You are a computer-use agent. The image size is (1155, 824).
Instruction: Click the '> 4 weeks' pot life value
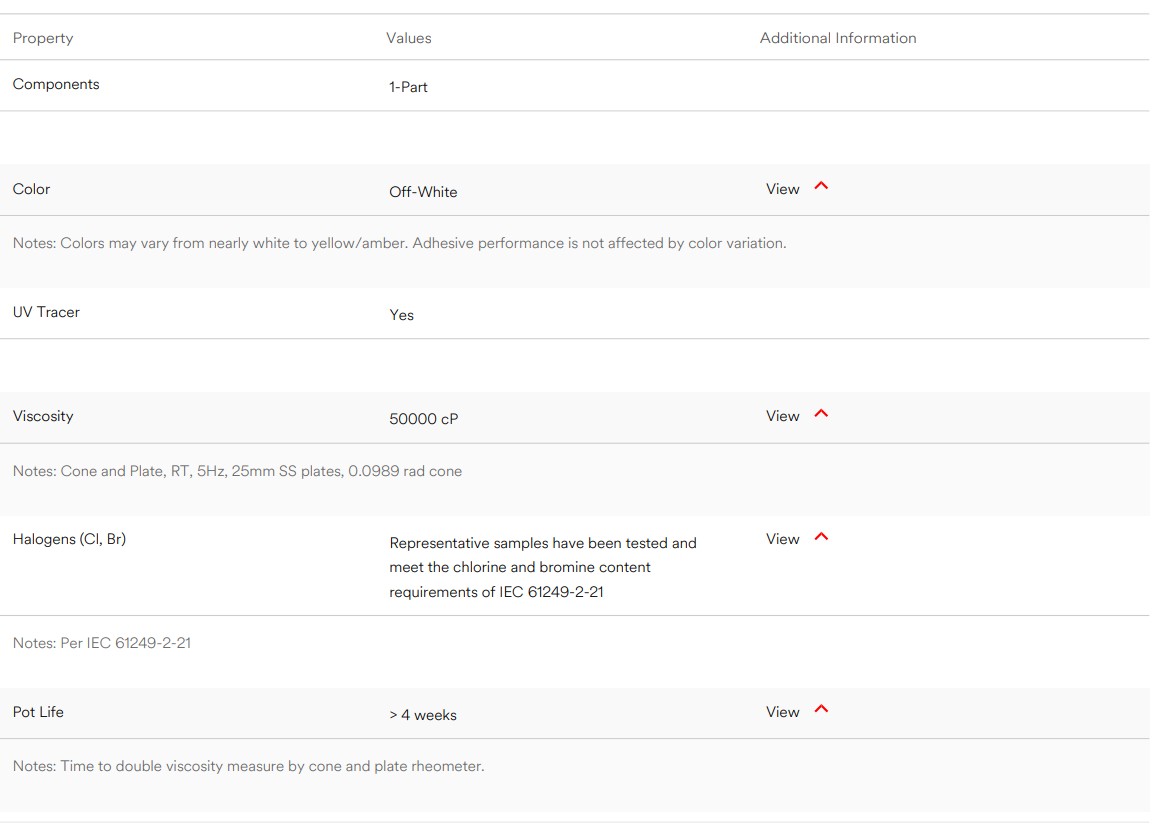click(423, 715)
